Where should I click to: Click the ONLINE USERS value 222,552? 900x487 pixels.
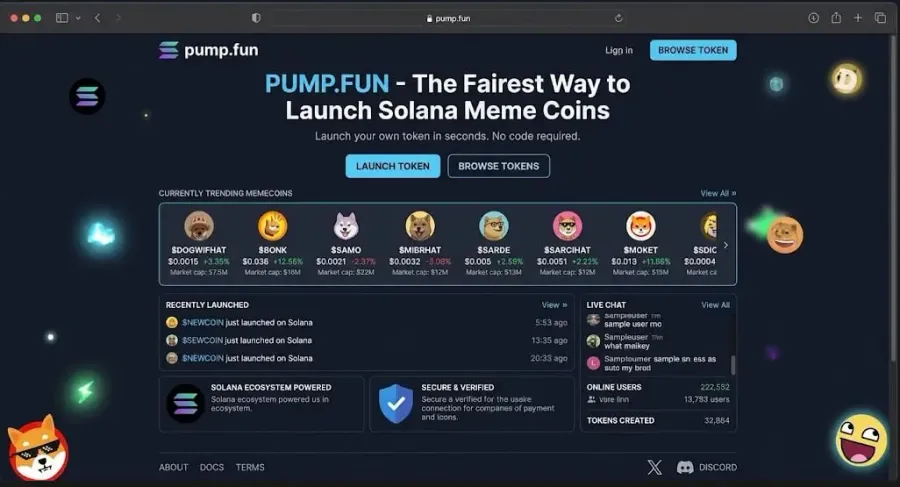tap(715, 388)
